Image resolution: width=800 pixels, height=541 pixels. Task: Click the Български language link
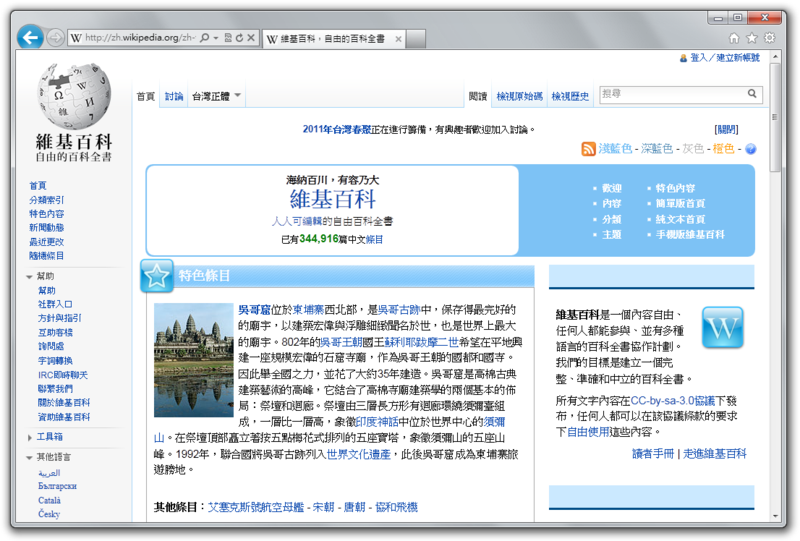click(57, 486)
